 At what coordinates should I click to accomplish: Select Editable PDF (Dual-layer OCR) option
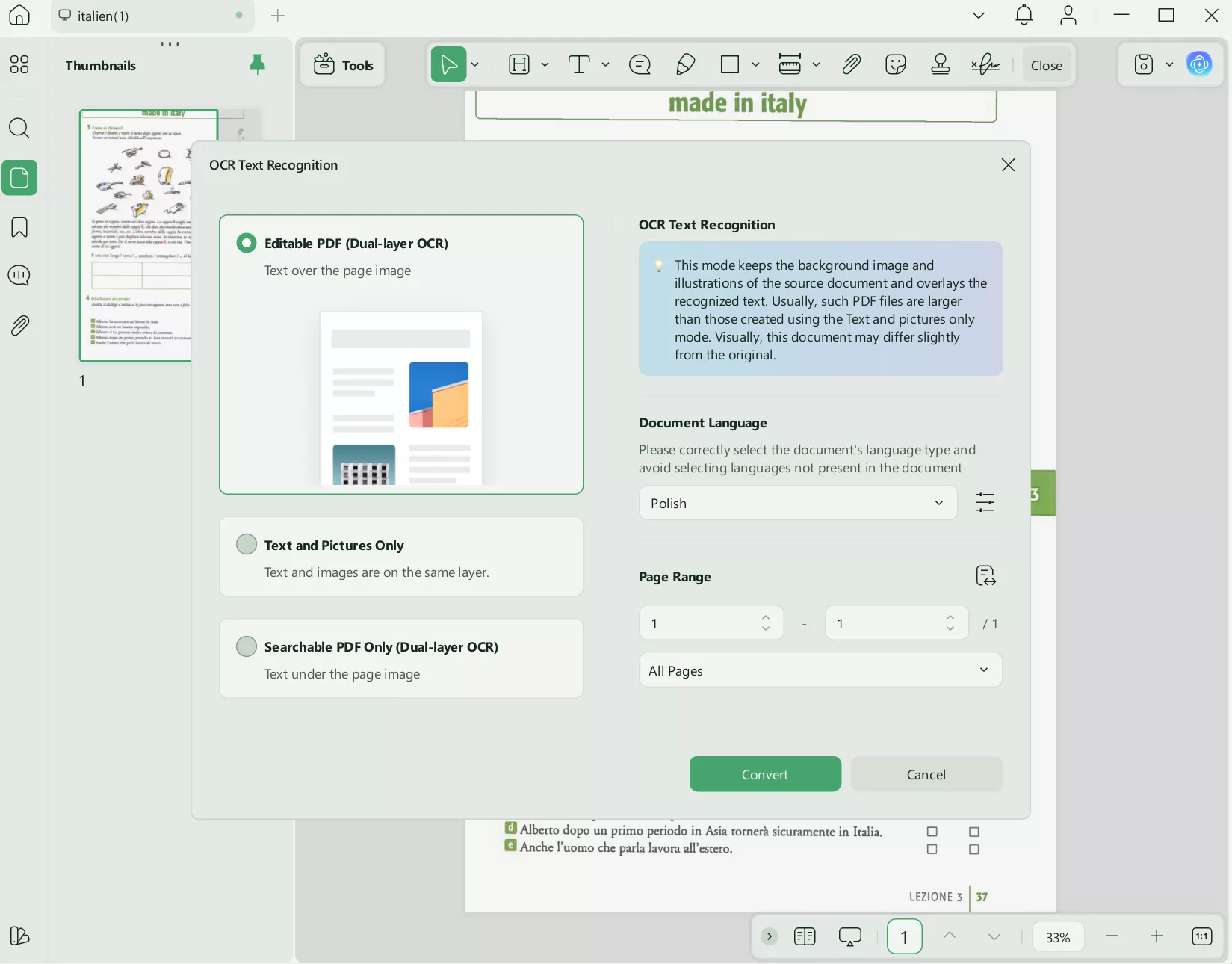coord(401,354)
